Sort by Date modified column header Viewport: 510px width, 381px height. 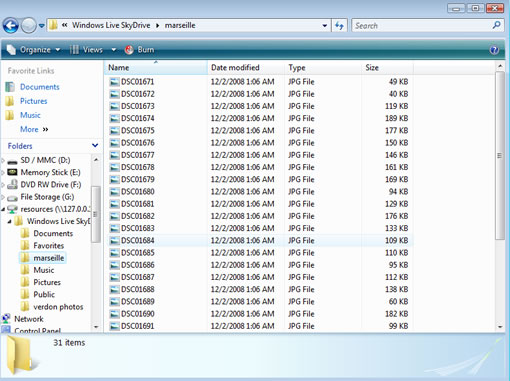coord(246,68)
